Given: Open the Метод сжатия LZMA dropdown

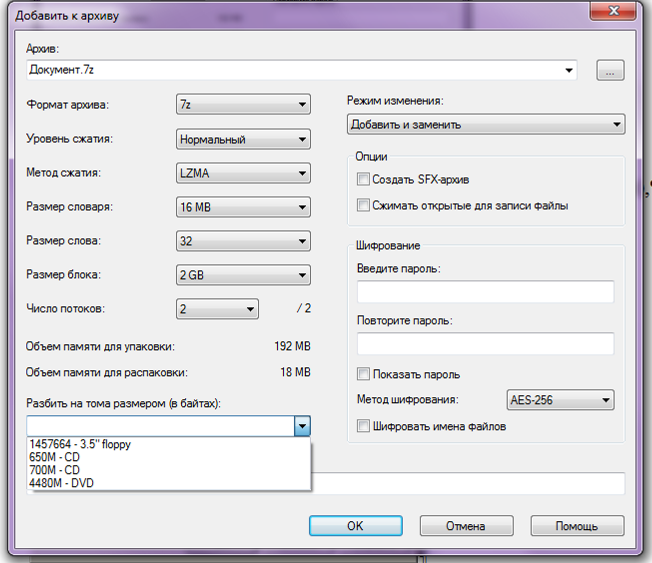Looking at the screenshot, I should 243,173.
